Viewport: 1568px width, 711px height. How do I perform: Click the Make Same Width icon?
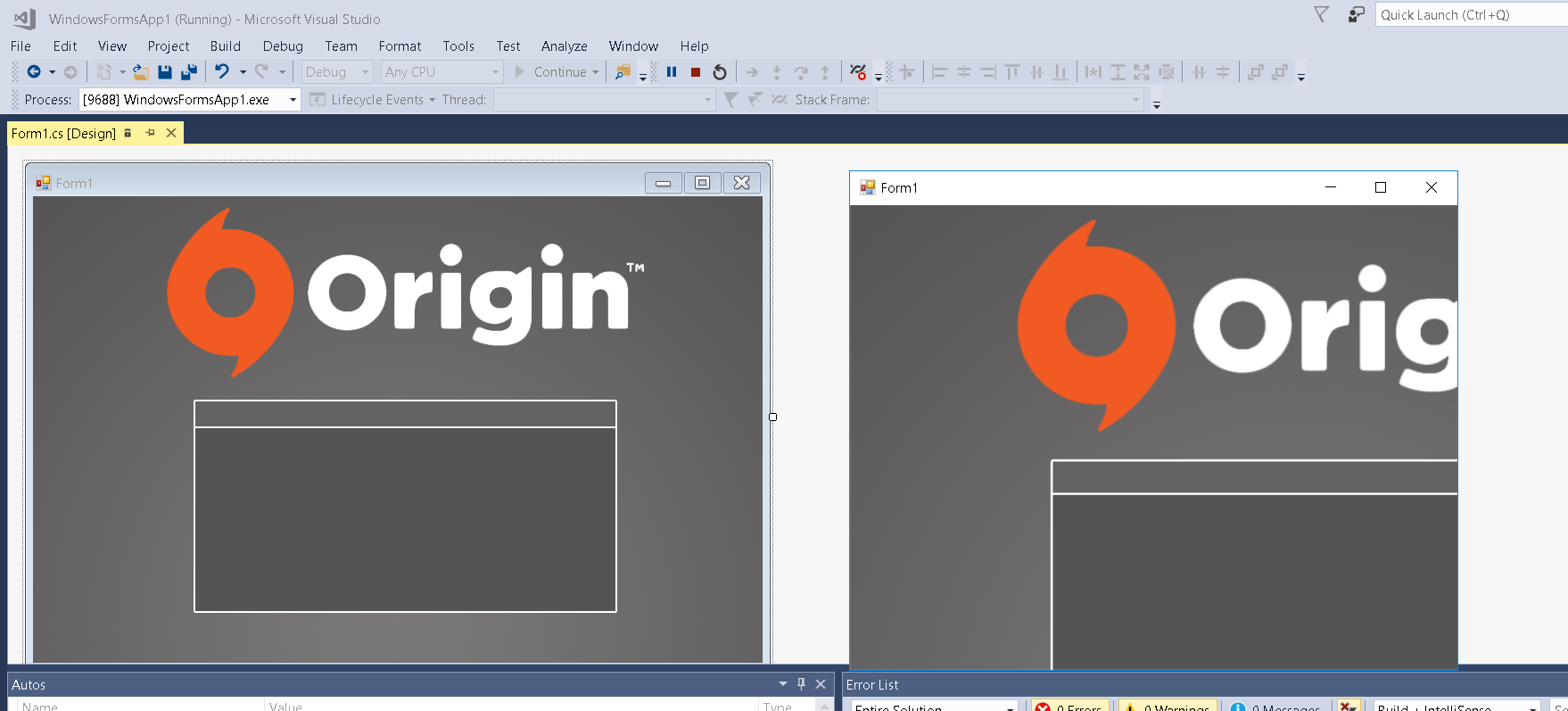click(1093, 72)
